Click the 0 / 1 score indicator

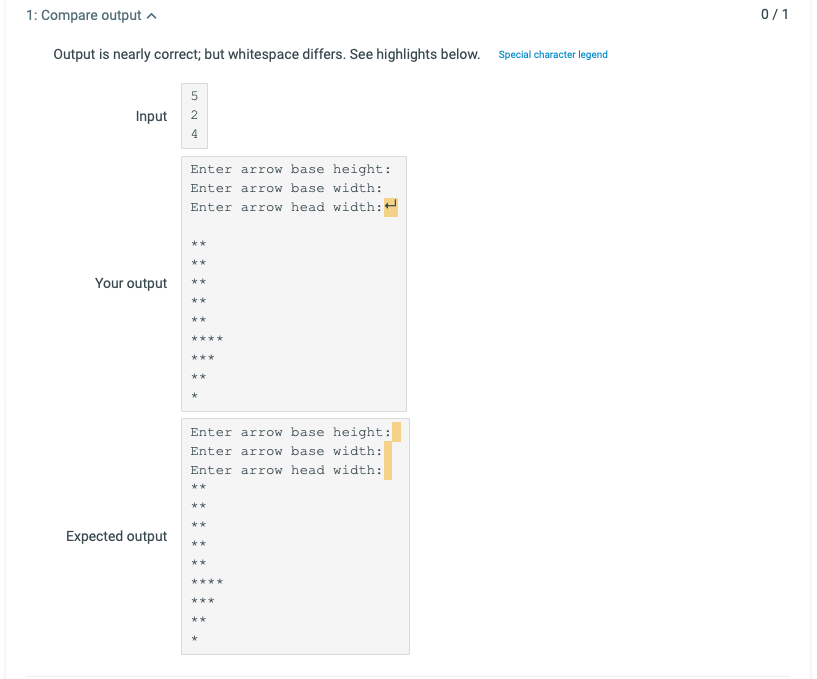pyautogui.click(x=777, y=15)
